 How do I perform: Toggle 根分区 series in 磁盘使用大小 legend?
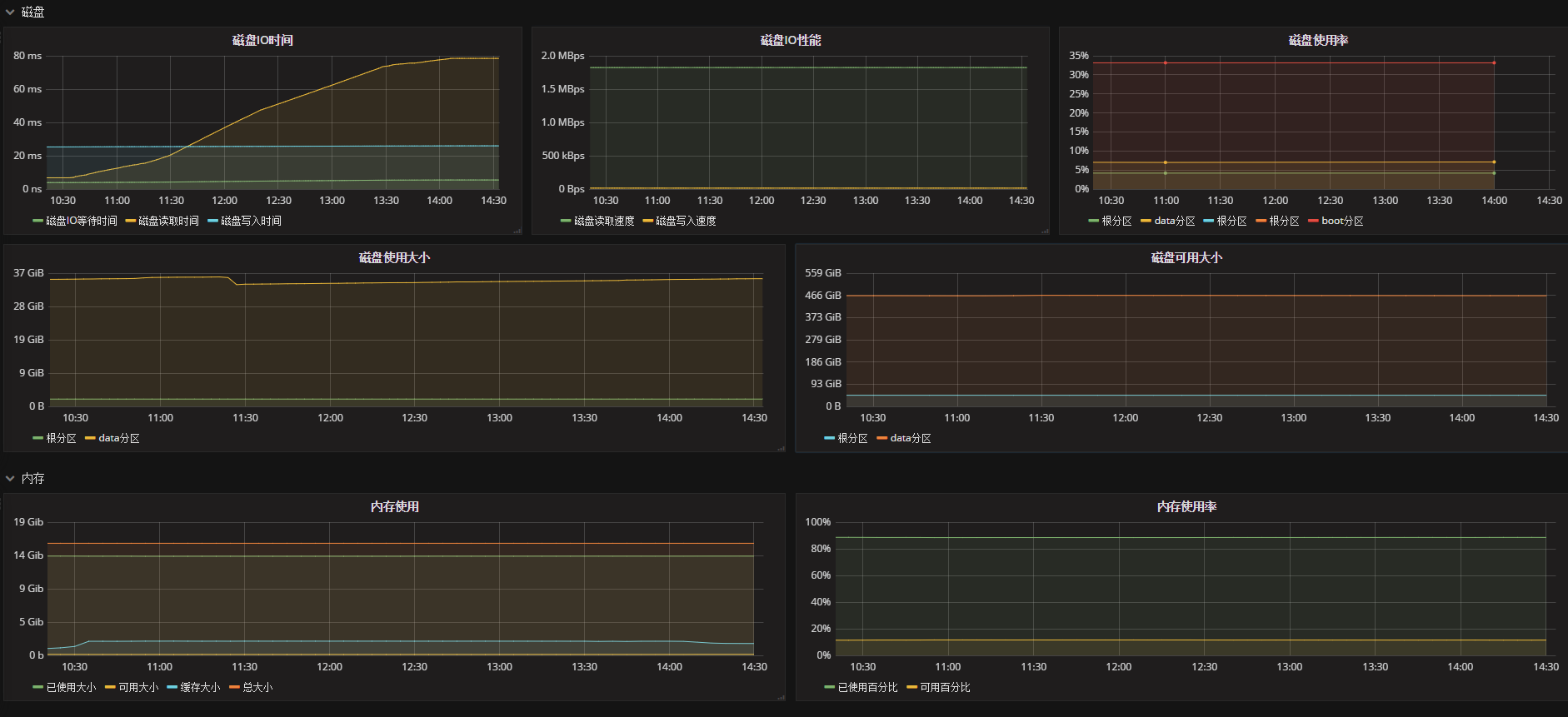(x=61, y=438)
